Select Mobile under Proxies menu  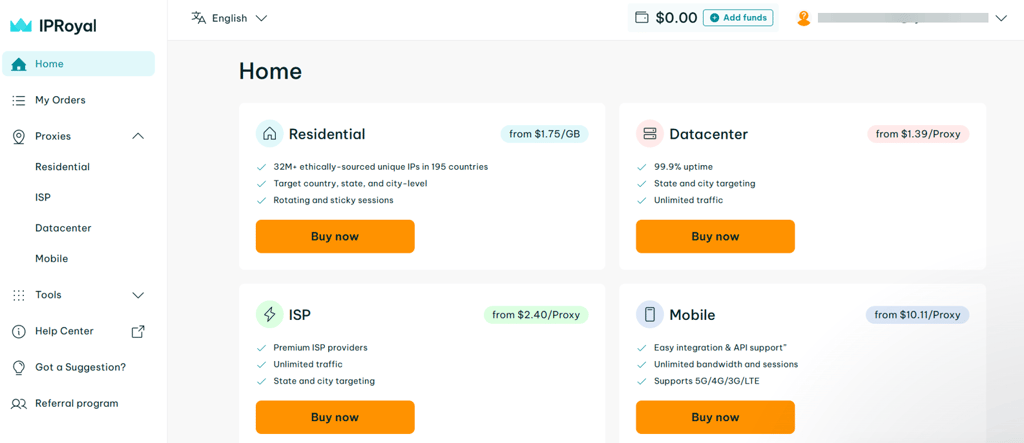[52, 259]
